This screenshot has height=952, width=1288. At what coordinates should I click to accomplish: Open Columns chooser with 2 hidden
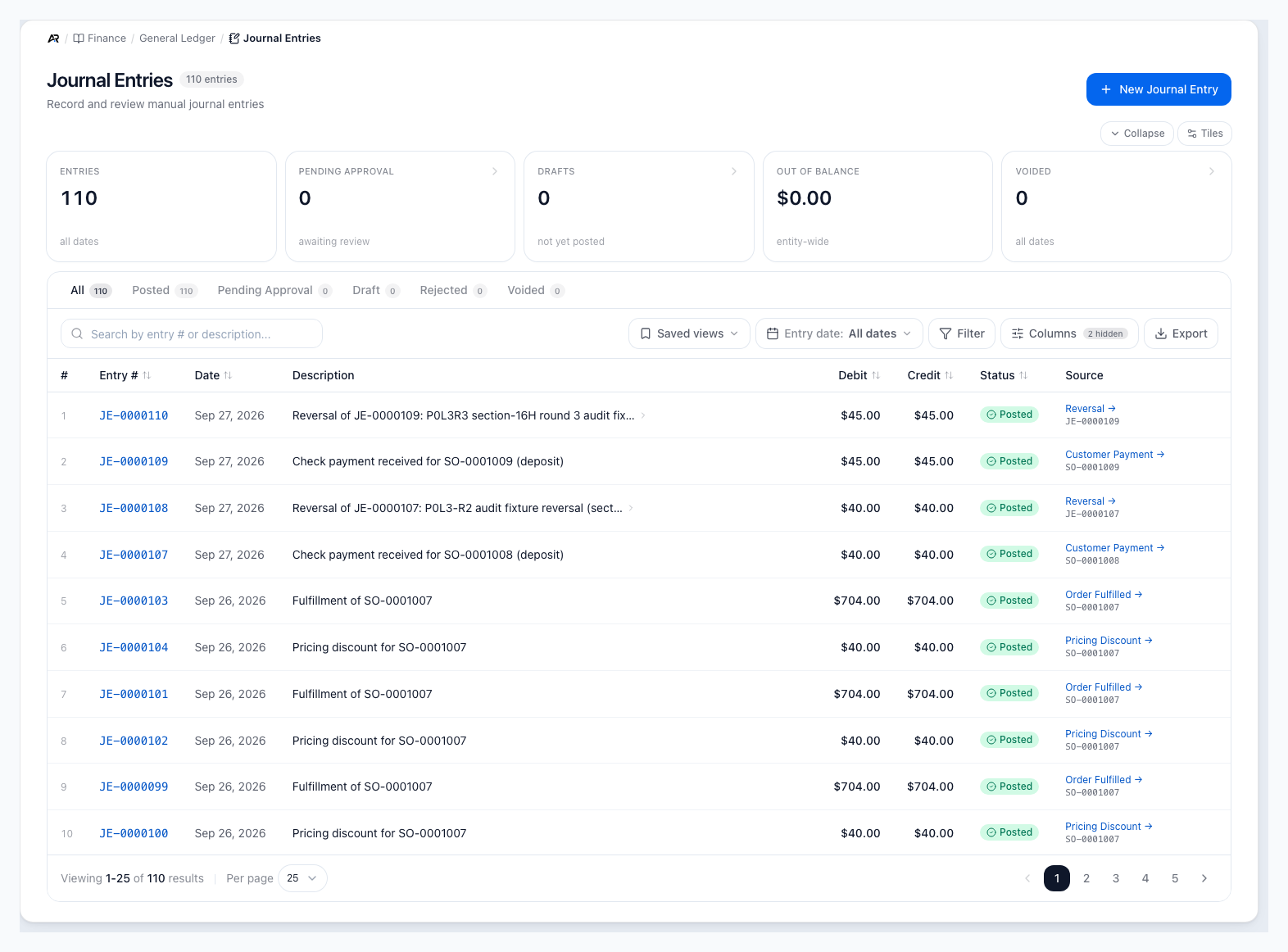[1069, 333]
